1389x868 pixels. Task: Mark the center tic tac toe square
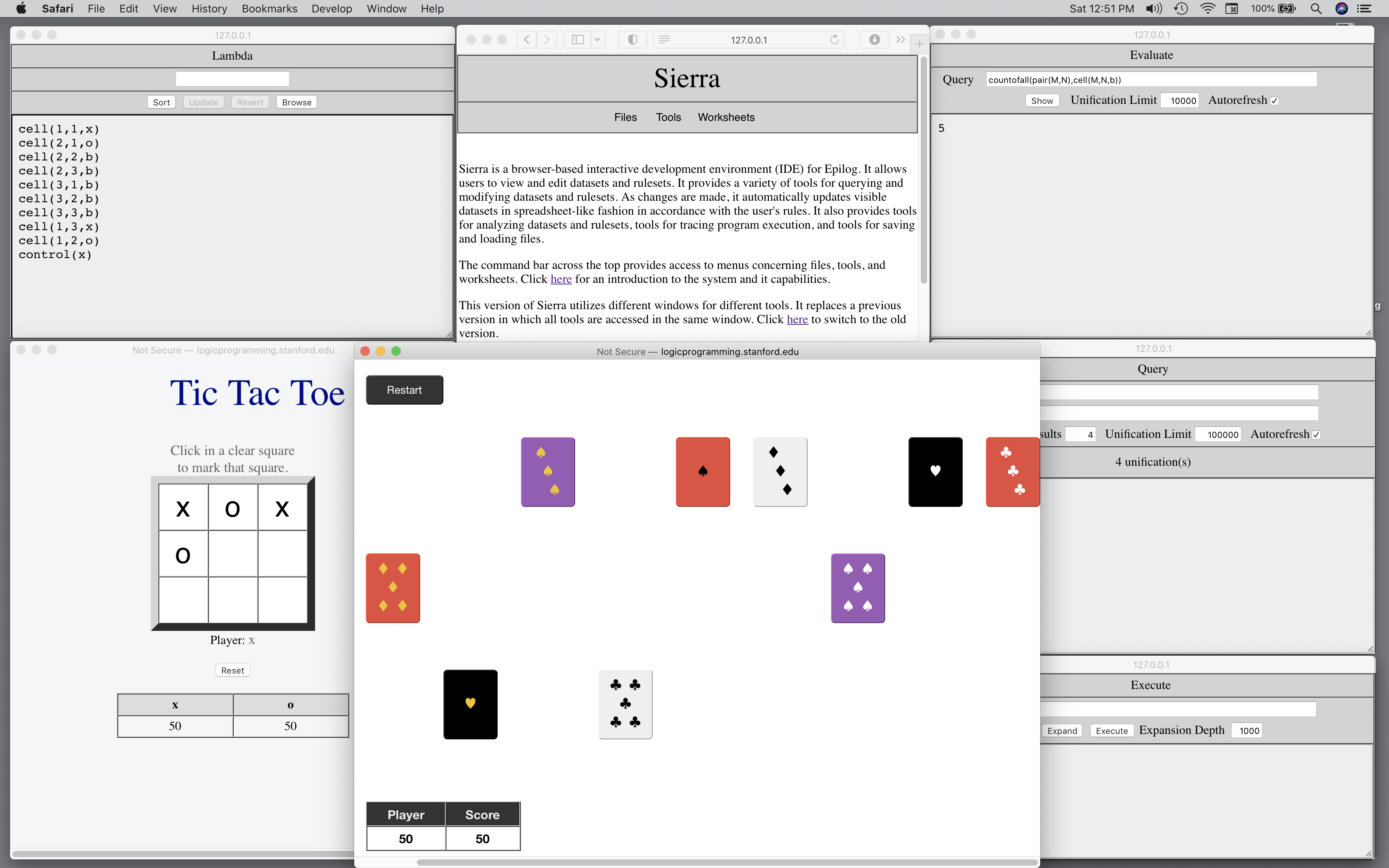(x=233, y=555)
